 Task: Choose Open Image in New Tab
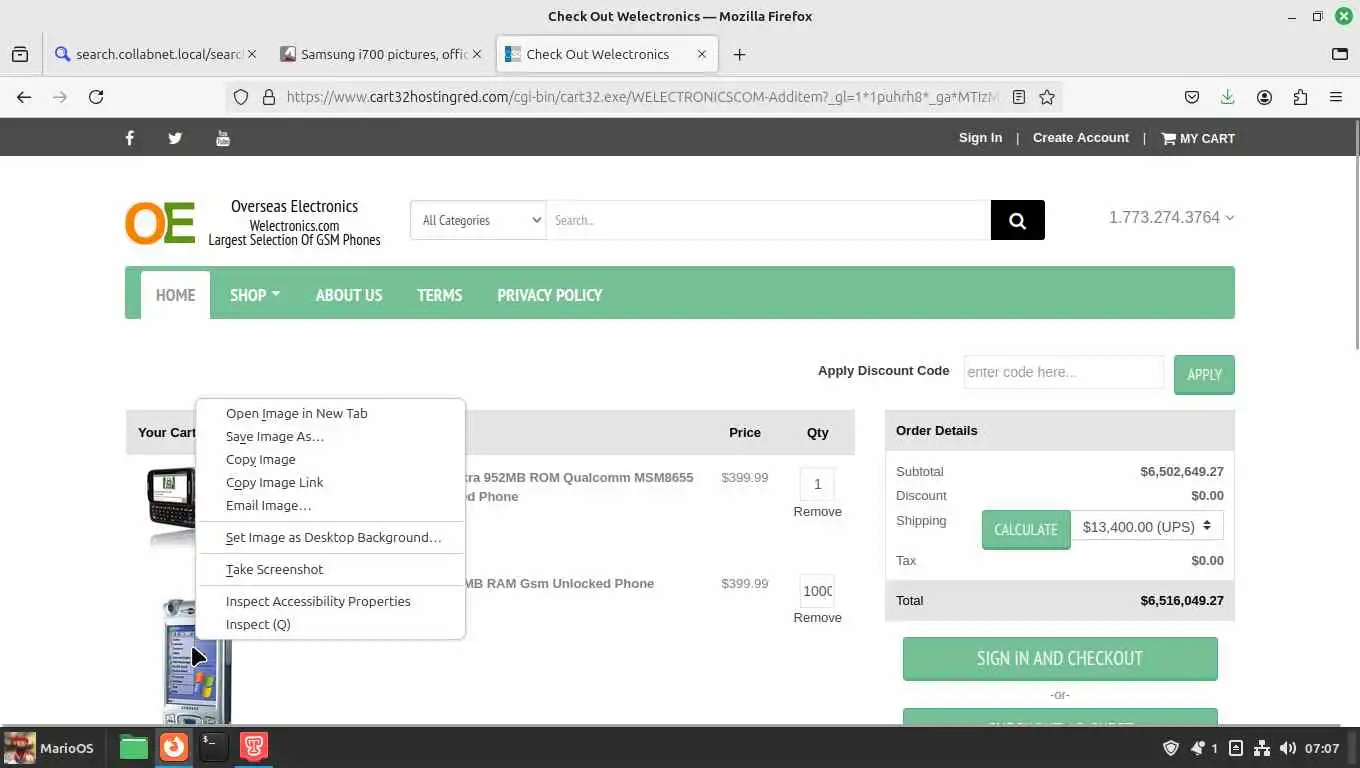331,413
